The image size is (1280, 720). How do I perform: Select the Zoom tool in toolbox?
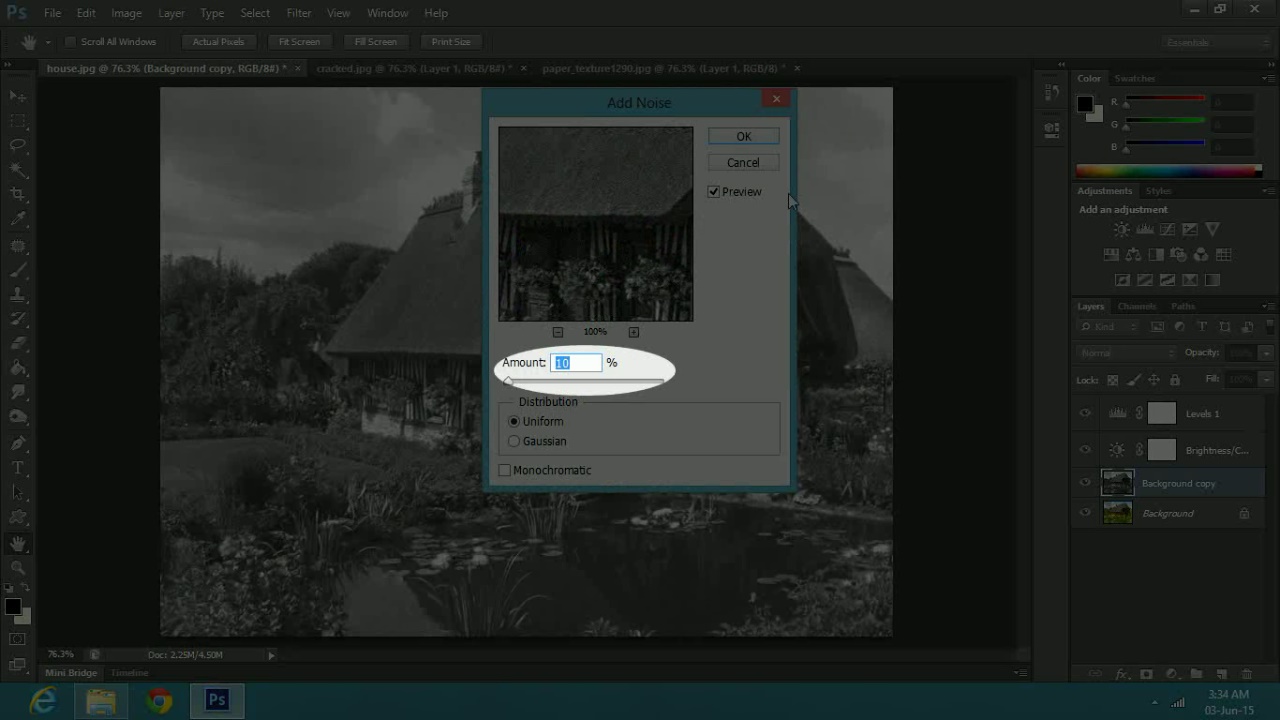(x=18, y=567)
